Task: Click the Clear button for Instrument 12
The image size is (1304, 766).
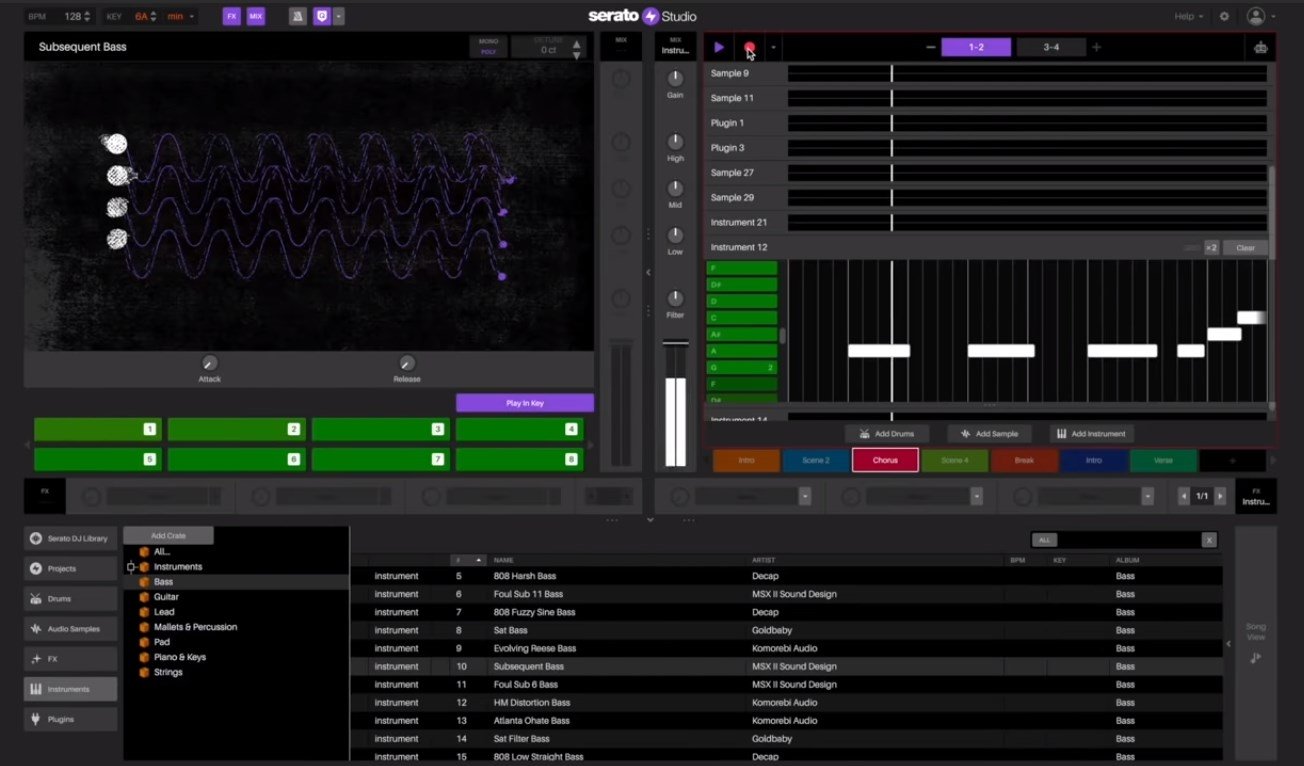Action: click(1245, 248)
